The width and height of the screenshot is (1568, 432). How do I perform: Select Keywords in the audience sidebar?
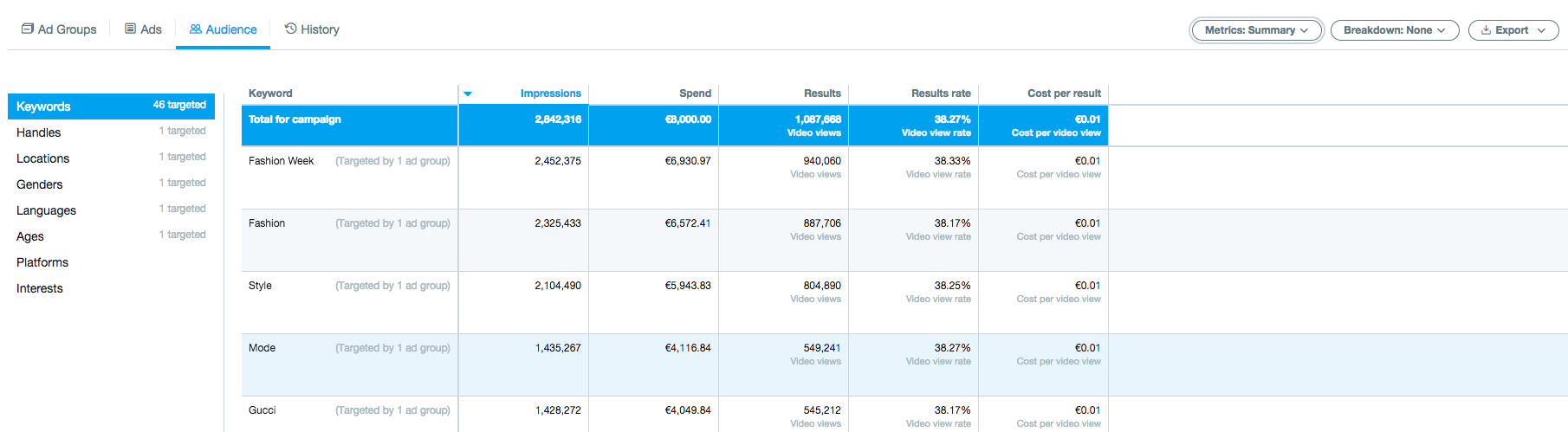pyautogui.click(x=43, y=106)
